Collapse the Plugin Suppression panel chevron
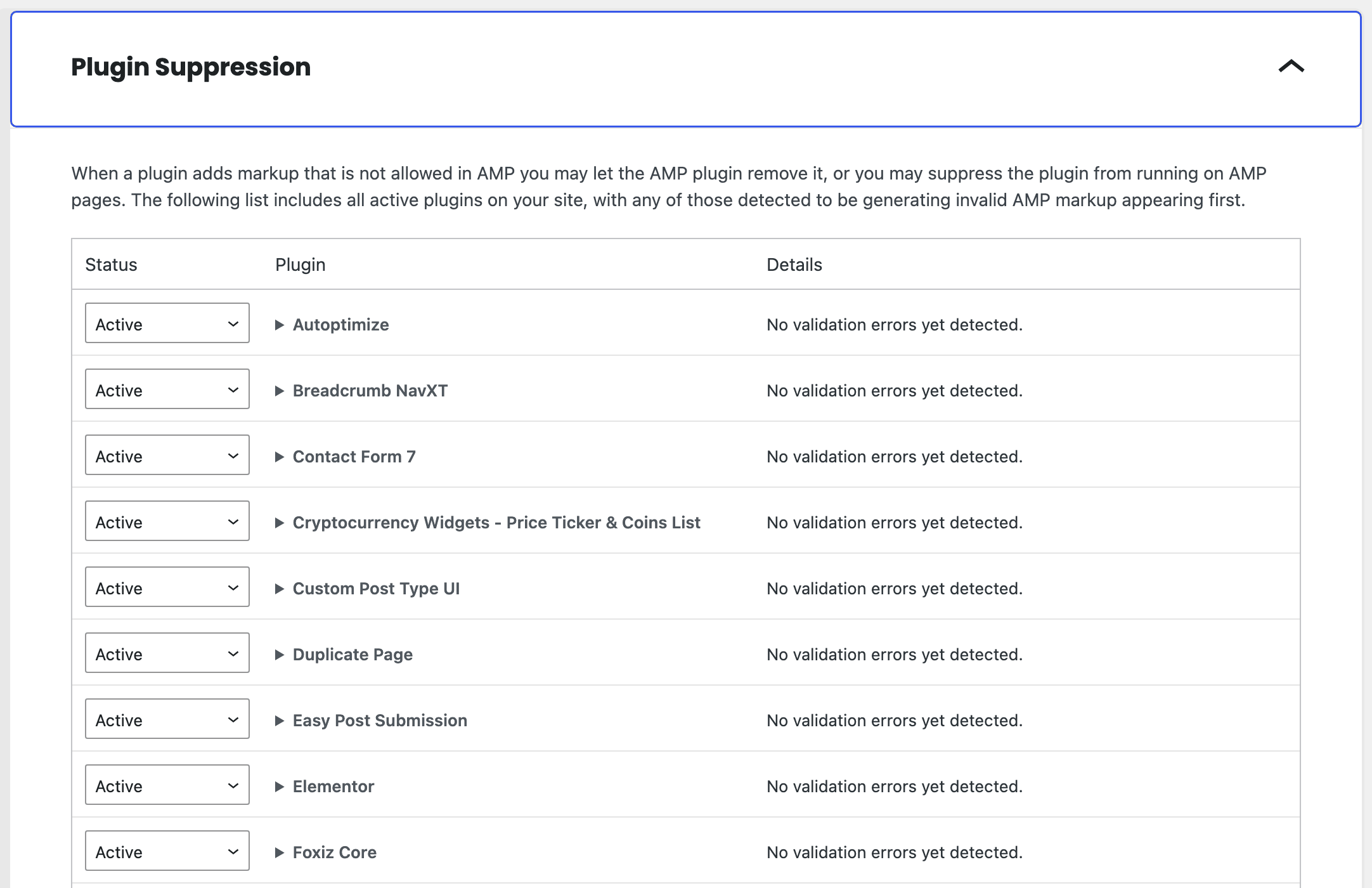Screen dimensions: 1372x888 1291,67
